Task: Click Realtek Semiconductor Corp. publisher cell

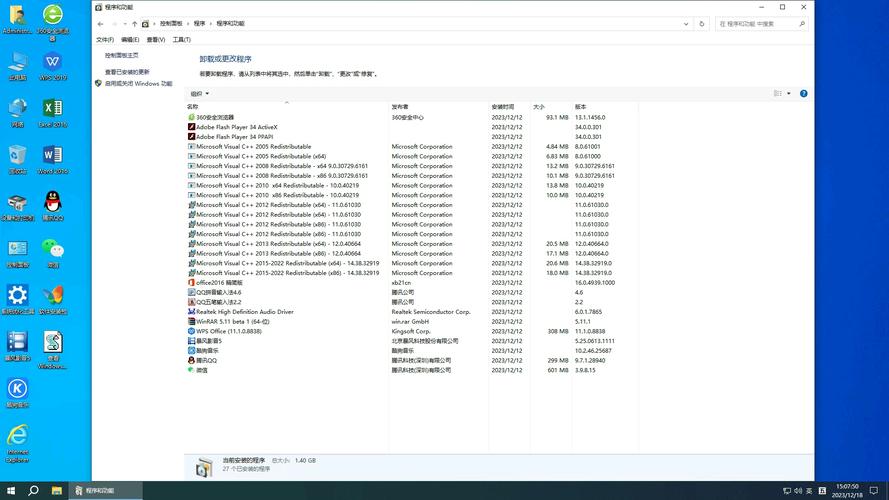Action: click(431, 312)
